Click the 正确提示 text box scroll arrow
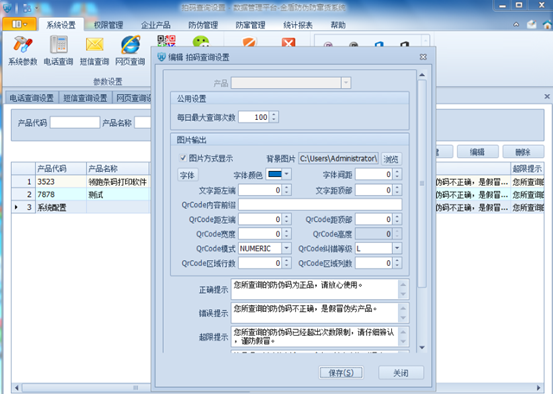553x394 pixels. pyautogui.click(x=403, y=289)
